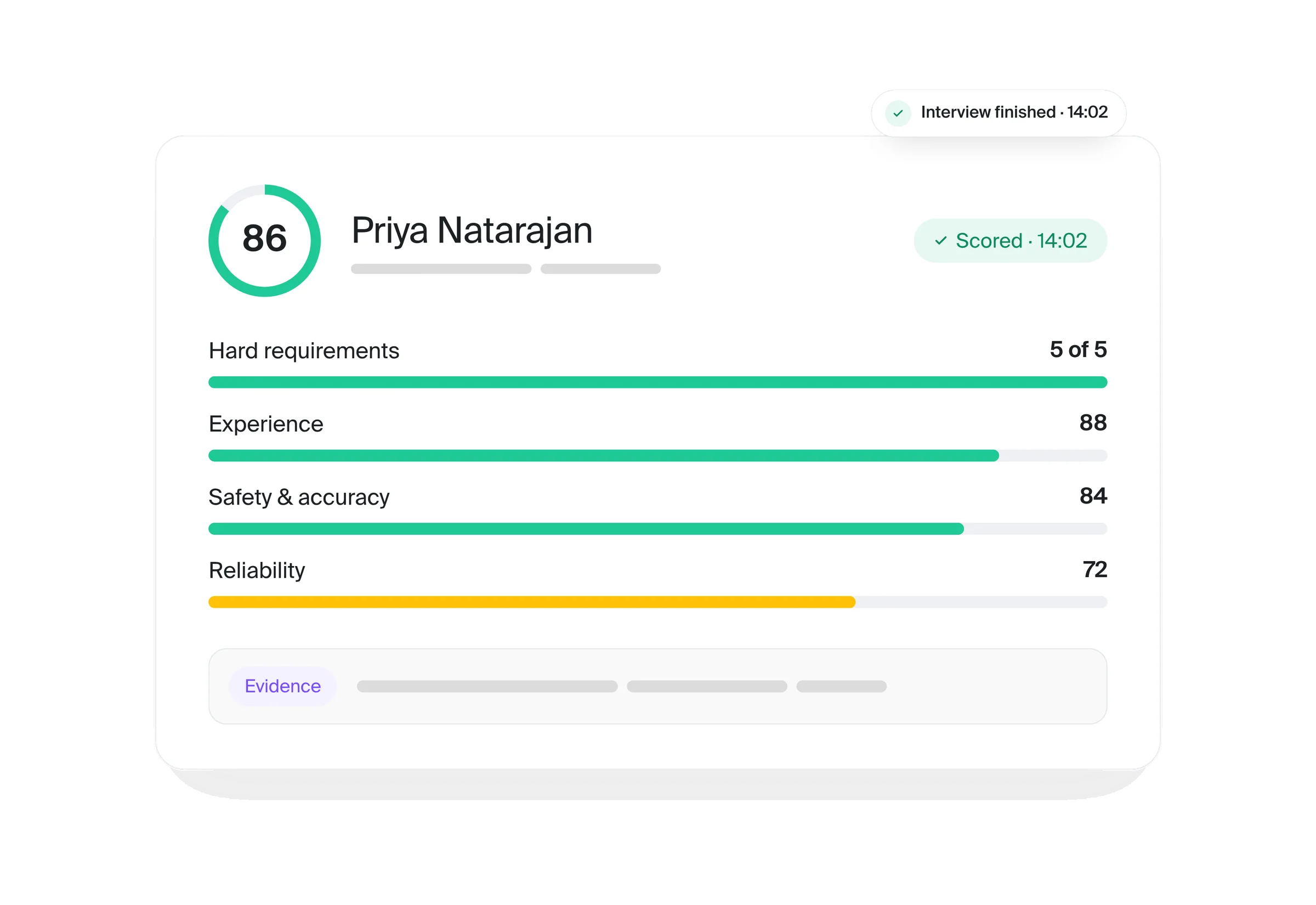Click the green check icon beside Interview finished
The height and width of the screenshot is (905, 1316).
[898, 113]
